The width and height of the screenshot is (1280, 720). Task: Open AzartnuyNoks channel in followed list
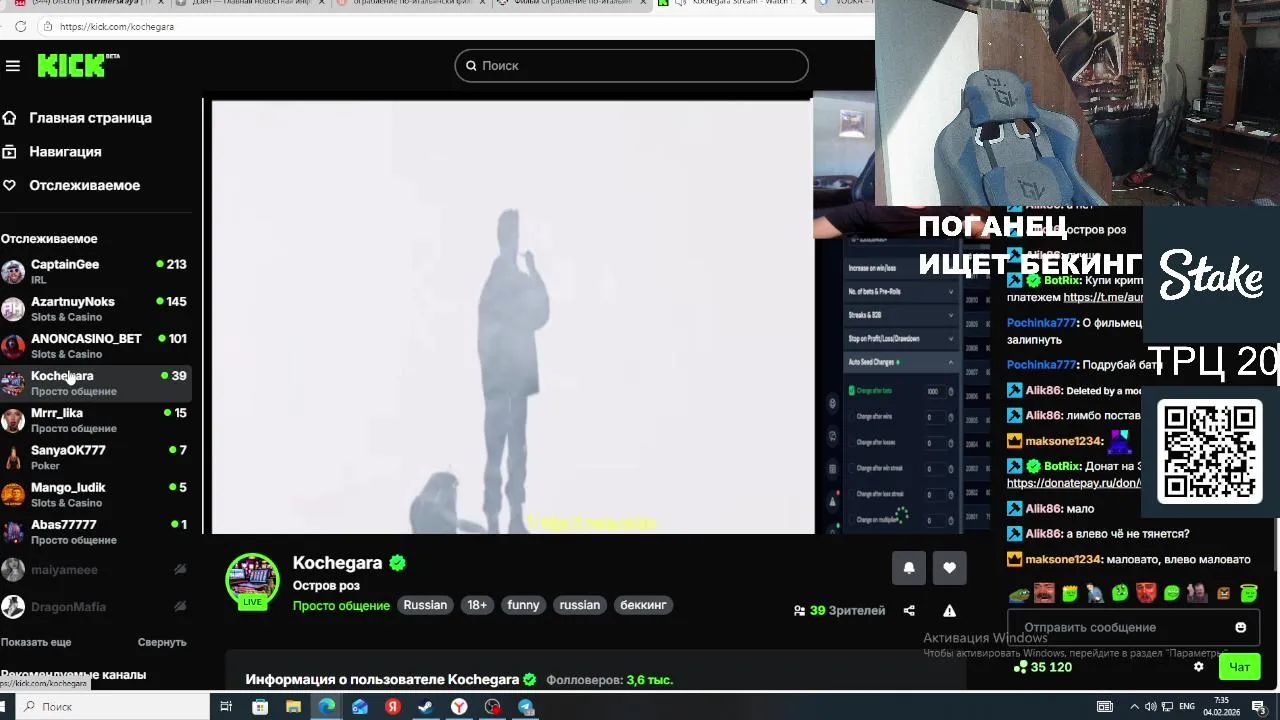[95, 308]
